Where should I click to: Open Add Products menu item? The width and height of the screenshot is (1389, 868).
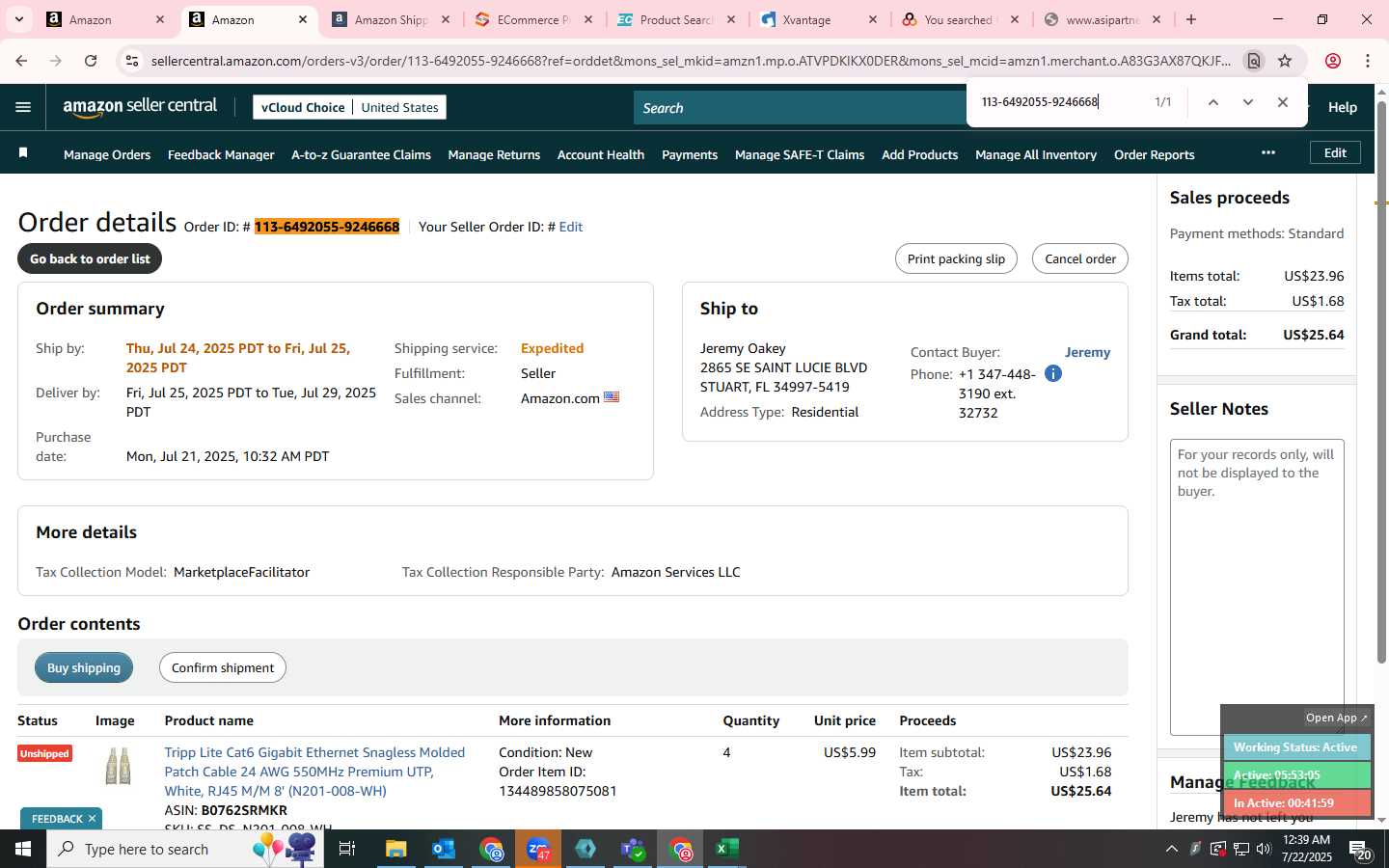919,154
